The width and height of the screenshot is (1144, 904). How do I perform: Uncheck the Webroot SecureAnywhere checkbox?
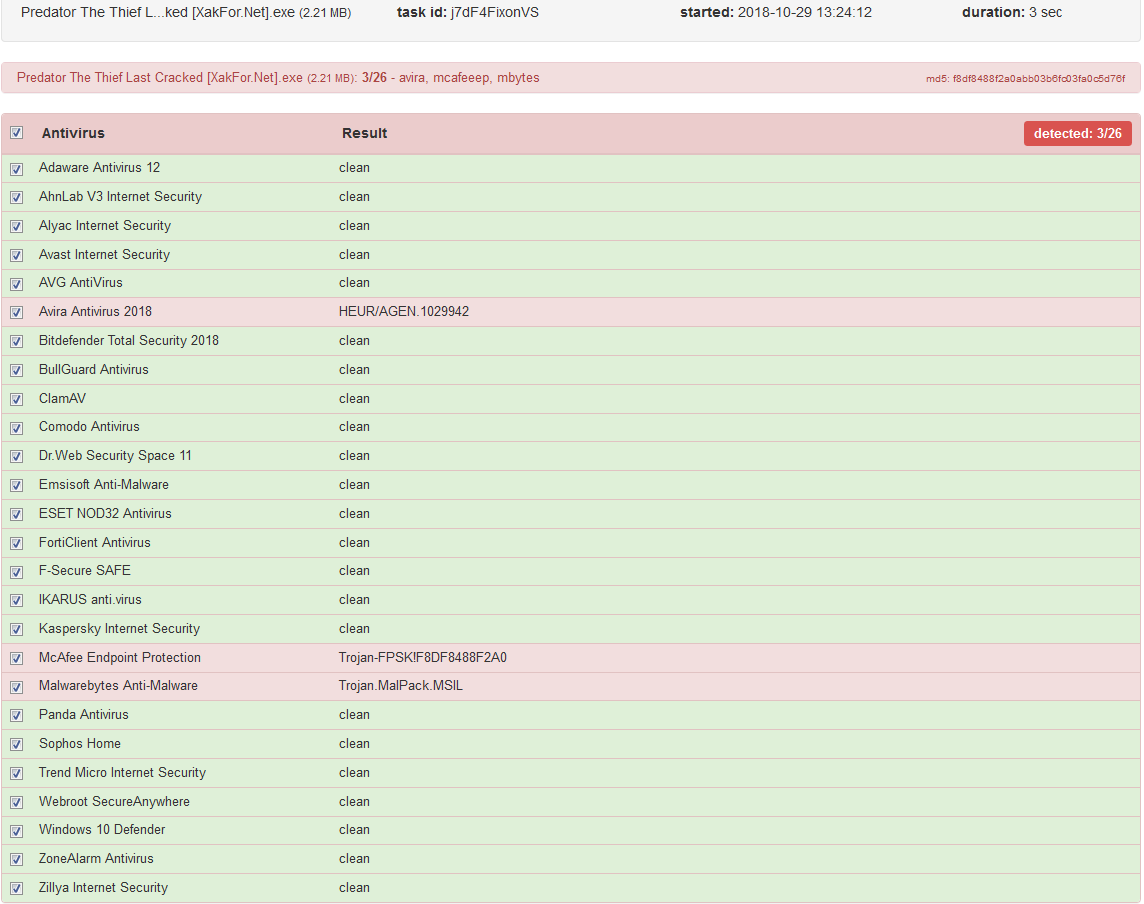[x=17, y=803]
